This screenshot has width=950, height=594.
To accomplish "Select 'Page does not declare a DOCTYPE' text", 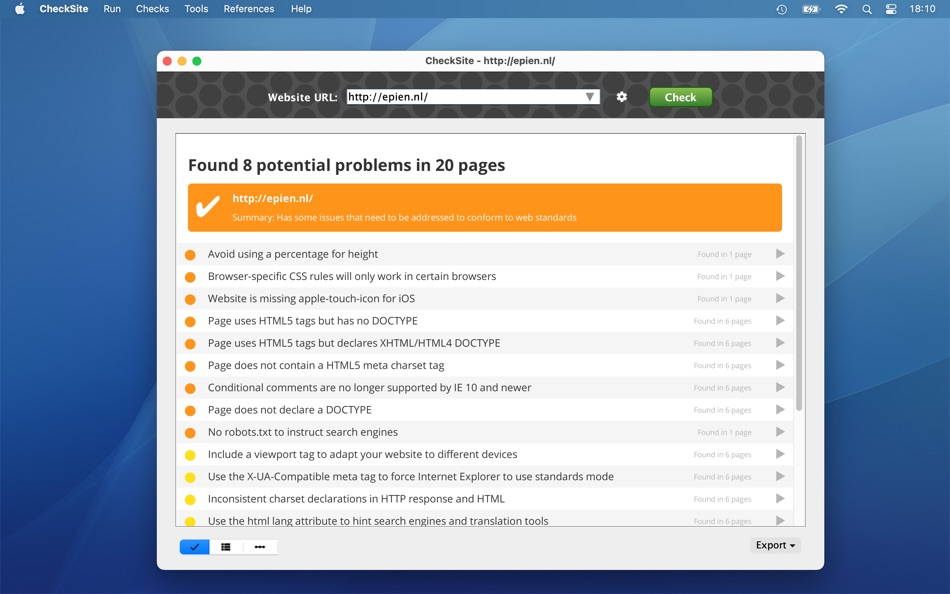I will [x=290, y=410].
